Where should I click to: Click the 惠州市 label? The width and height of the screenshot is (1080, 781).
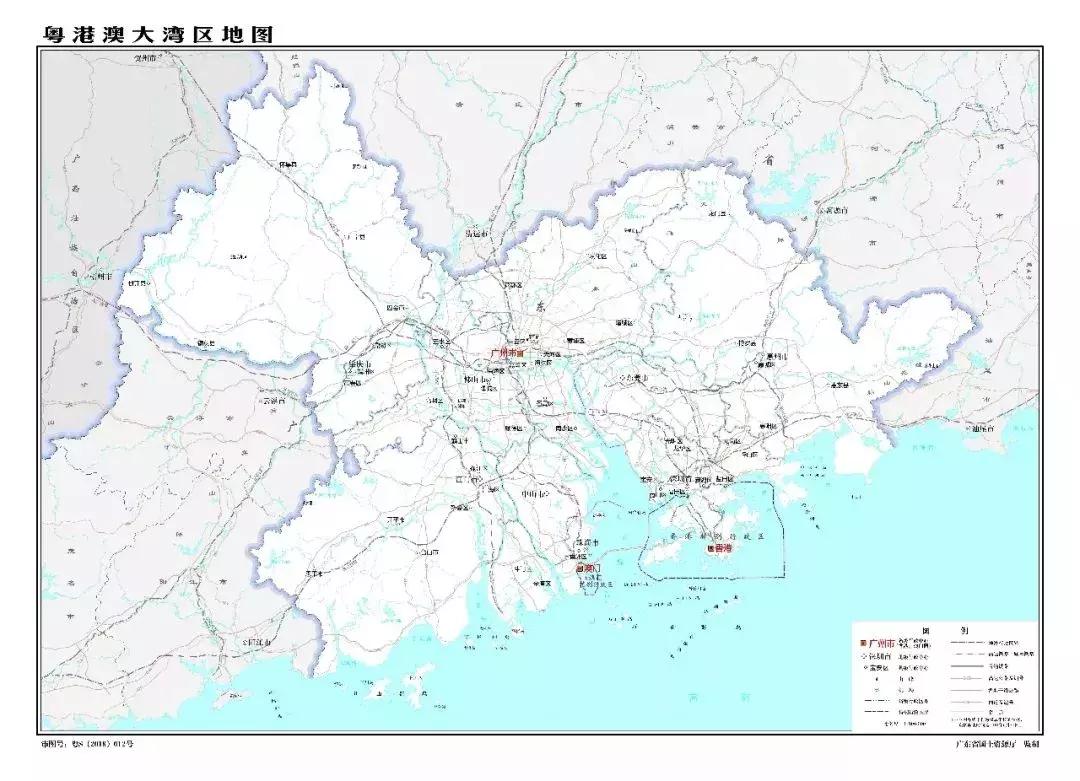click(775, 356)
